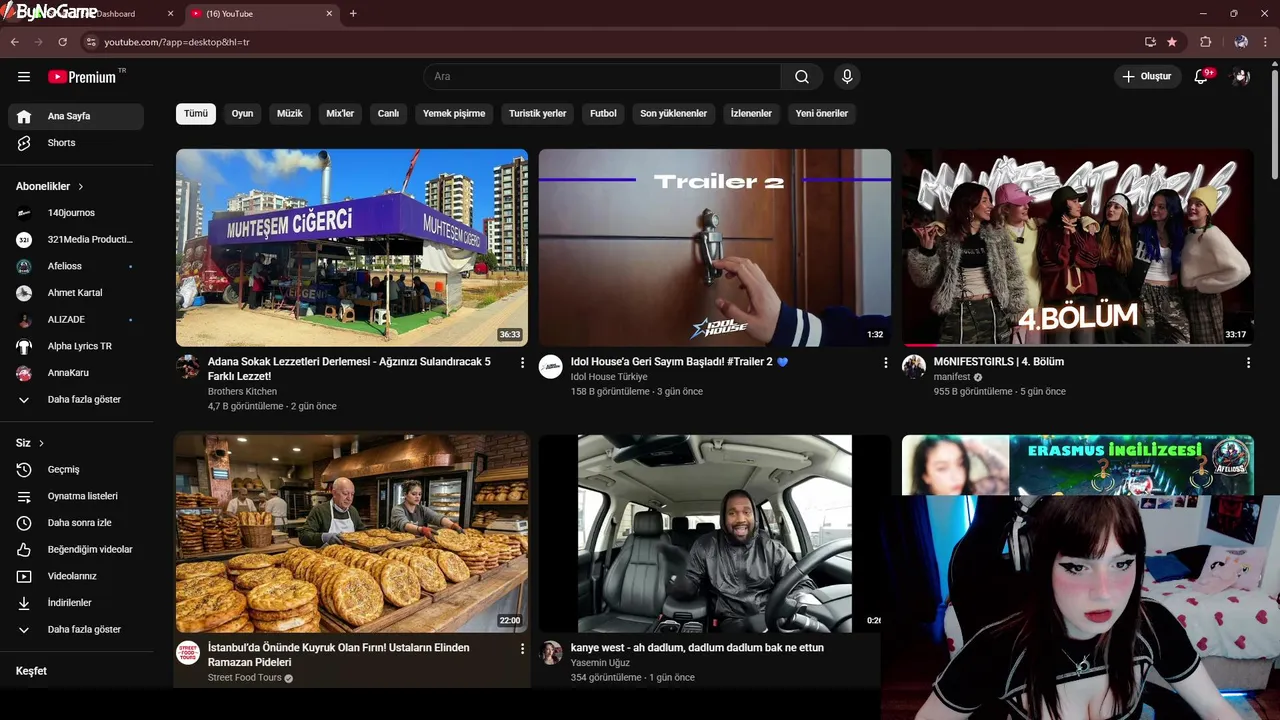Open the Afelioss subscription channel
The width and height of the screenshot is (1280, 720).
point(76,266)
